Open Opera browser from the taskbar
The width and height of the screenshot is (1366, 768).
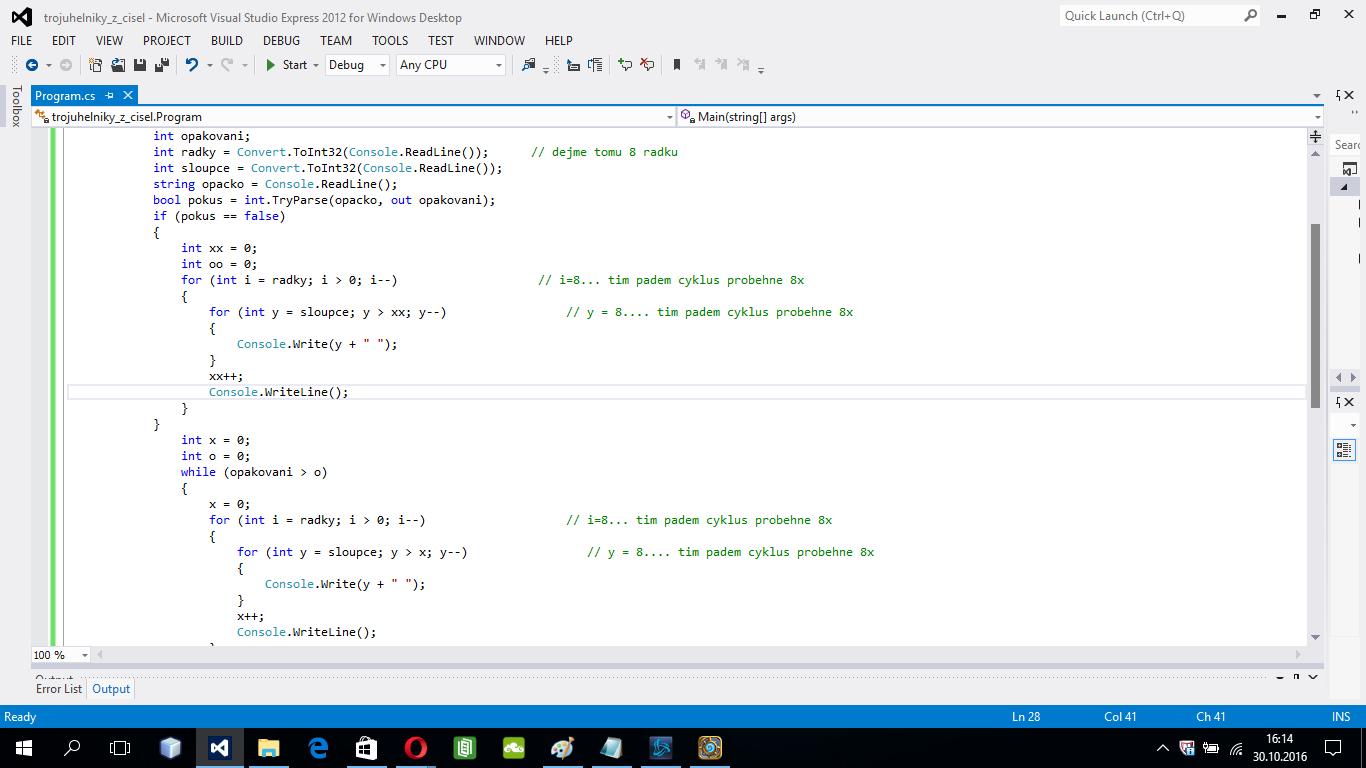tap(416, 747)
